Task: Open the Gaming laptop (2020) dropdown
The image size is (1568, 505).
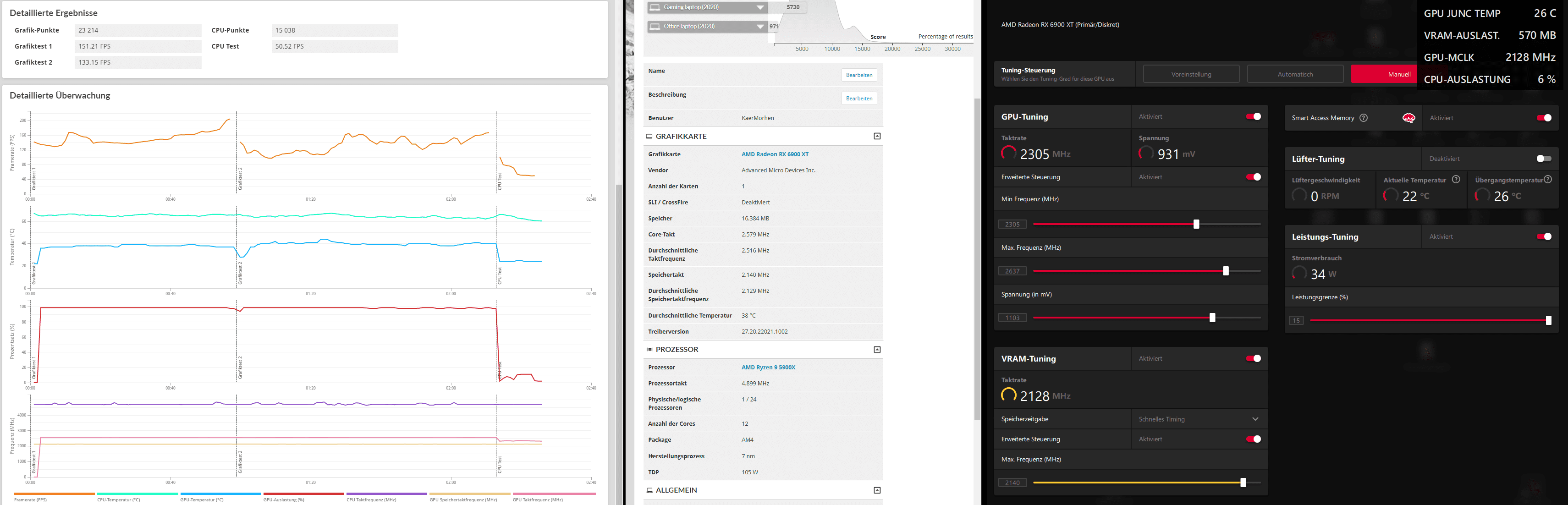Action: pos(760,7)
